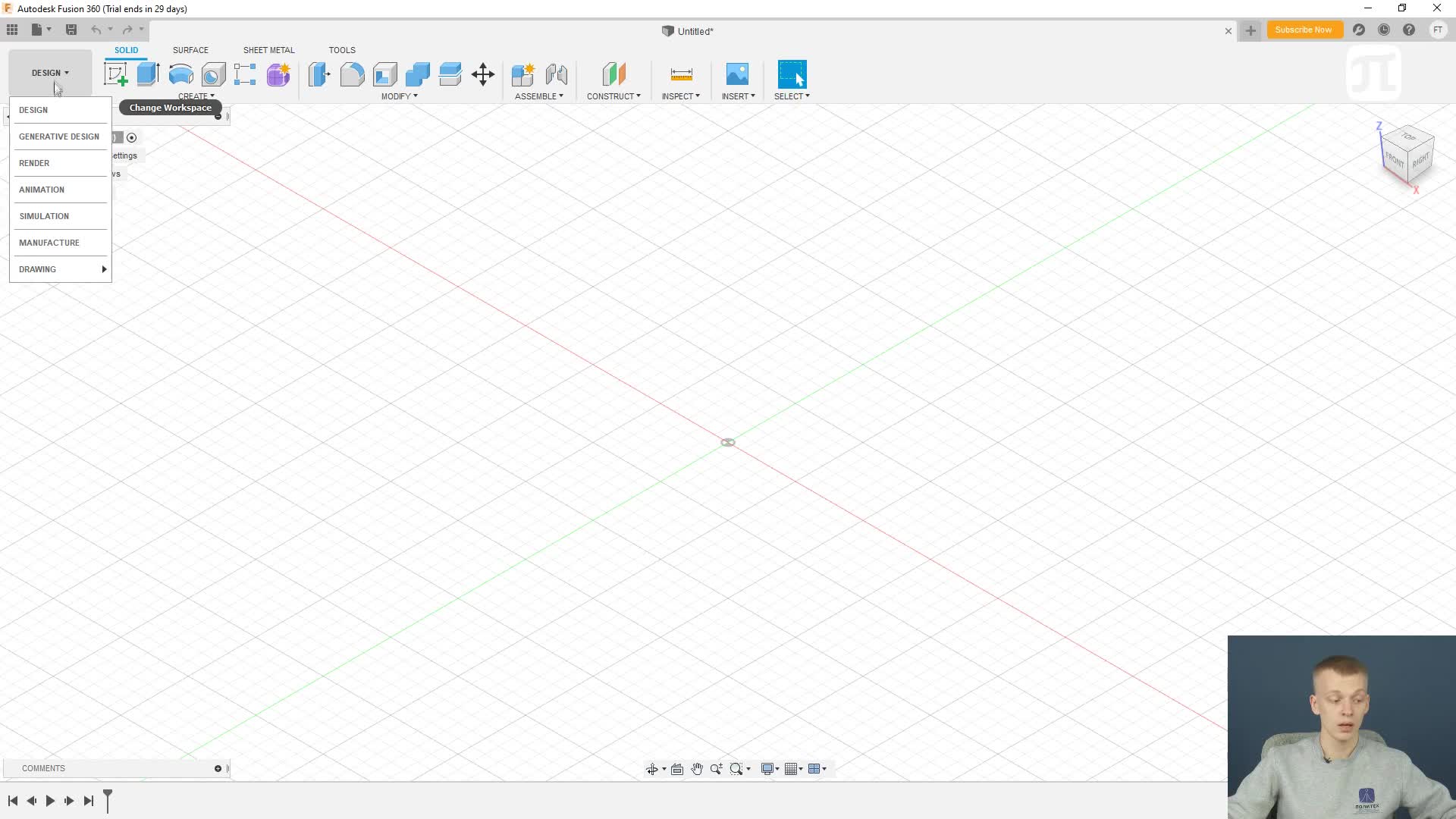
Task: Select the Press Pull tool
Action: pyautogui.click(x=319, y=74)
